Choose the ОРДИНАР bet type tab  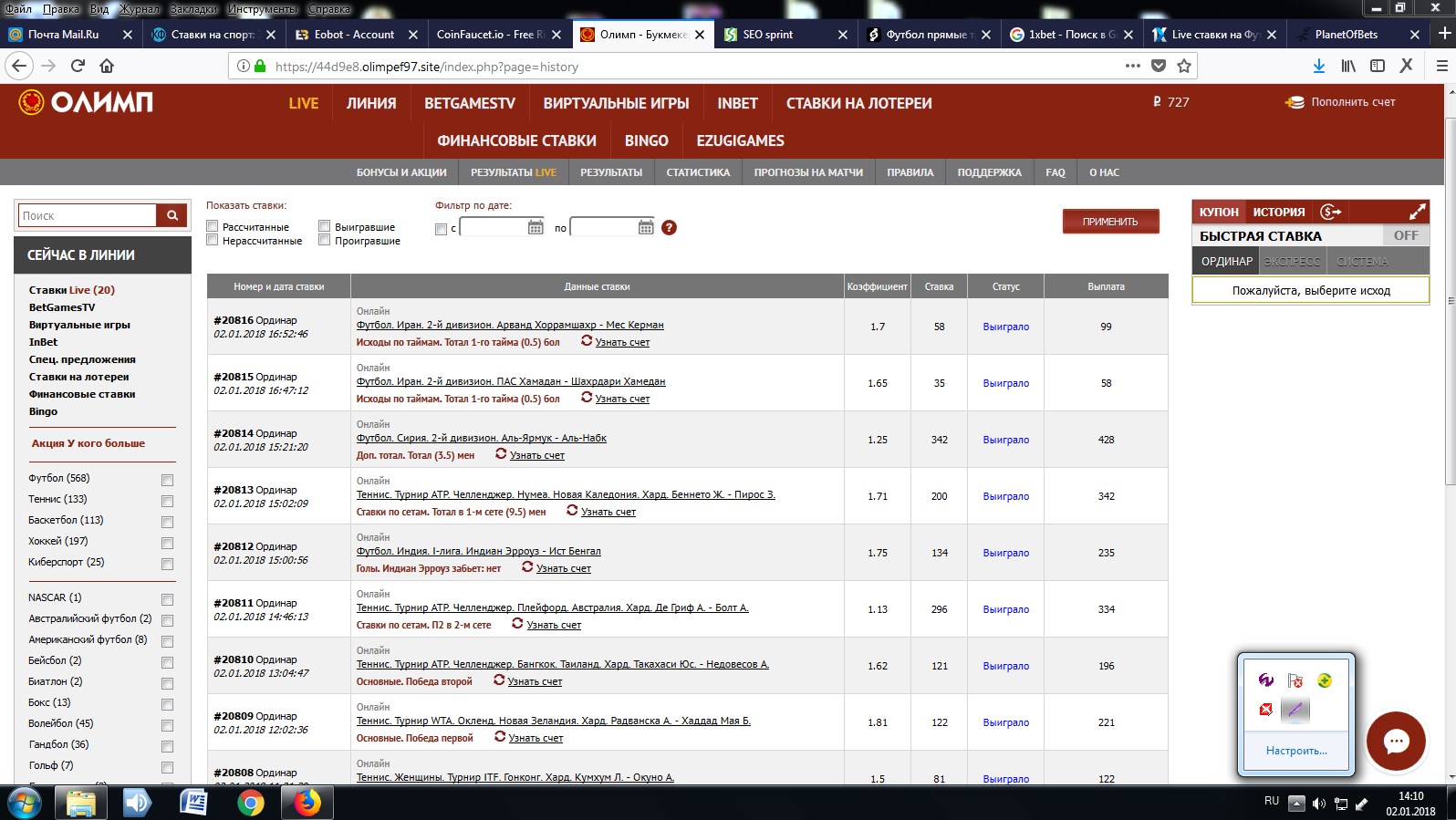[1226, 261]
